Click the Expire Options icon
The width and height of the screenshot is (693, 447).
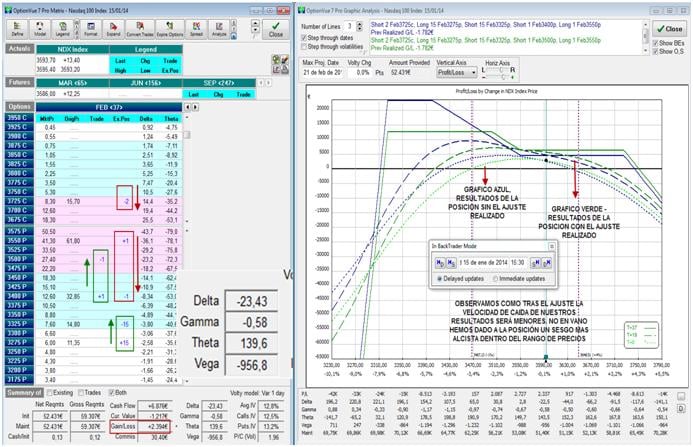170,27
